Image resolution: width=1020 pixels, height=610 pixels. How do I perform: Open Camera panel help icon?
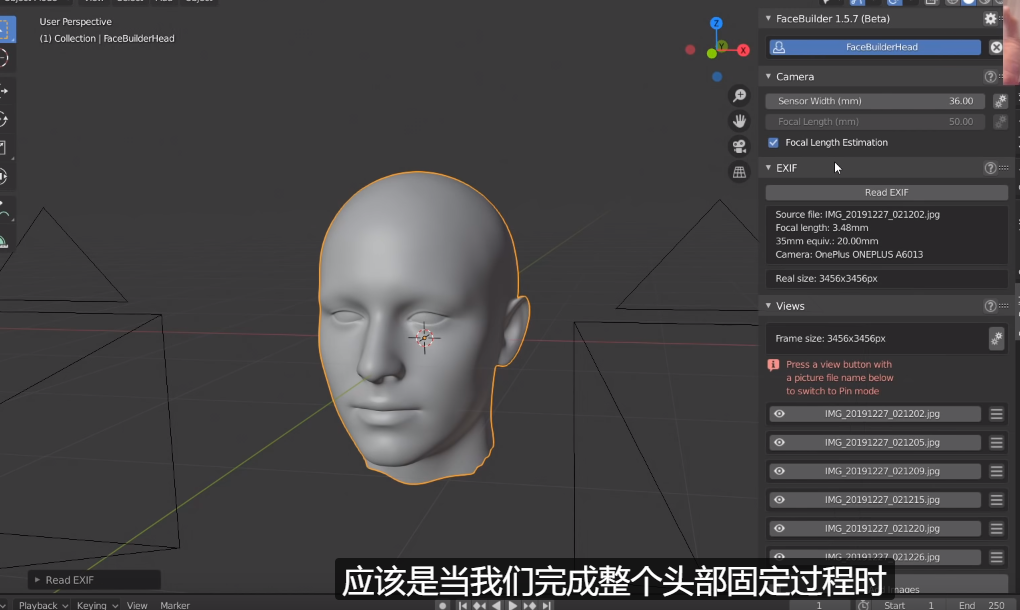[x=990, y=77]
